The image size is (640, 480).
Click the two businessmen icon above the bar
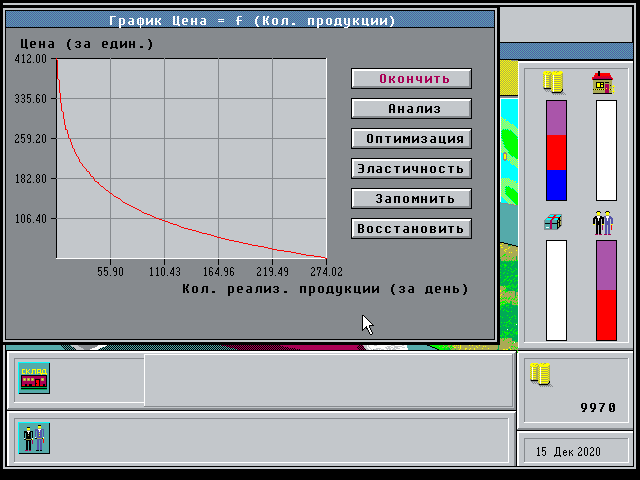(x=603, y=223)
